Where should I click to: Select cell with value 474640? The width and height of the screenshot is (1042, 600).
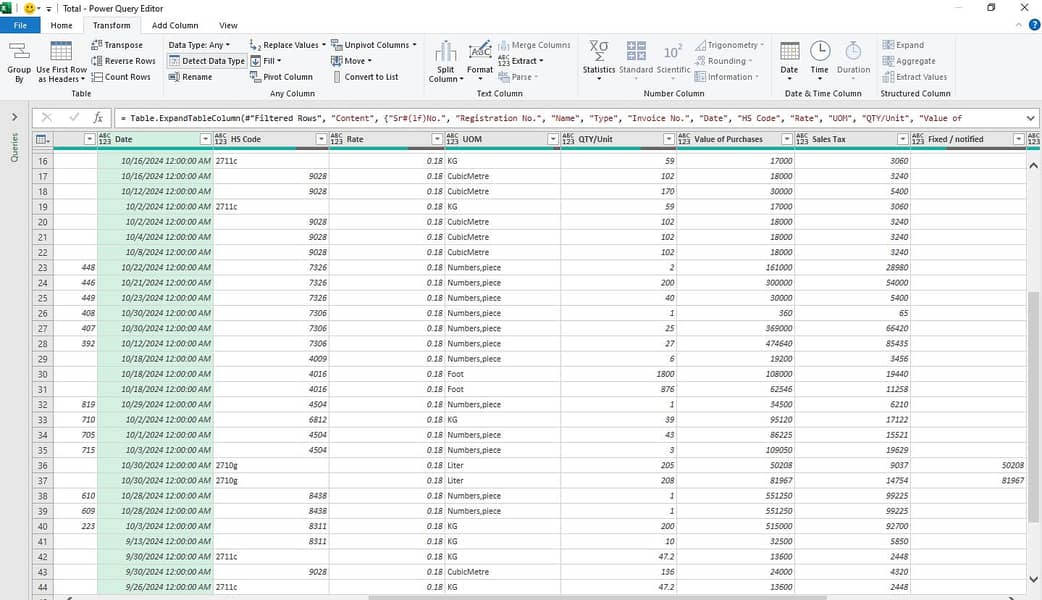click(735, 344)
